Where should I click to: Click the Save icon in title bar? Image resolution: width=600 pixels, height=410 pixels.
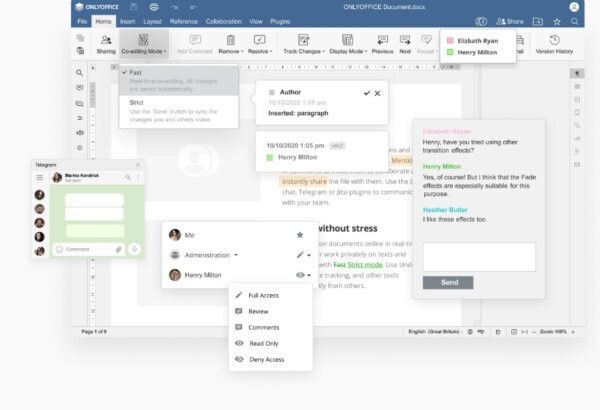point(134,7)
